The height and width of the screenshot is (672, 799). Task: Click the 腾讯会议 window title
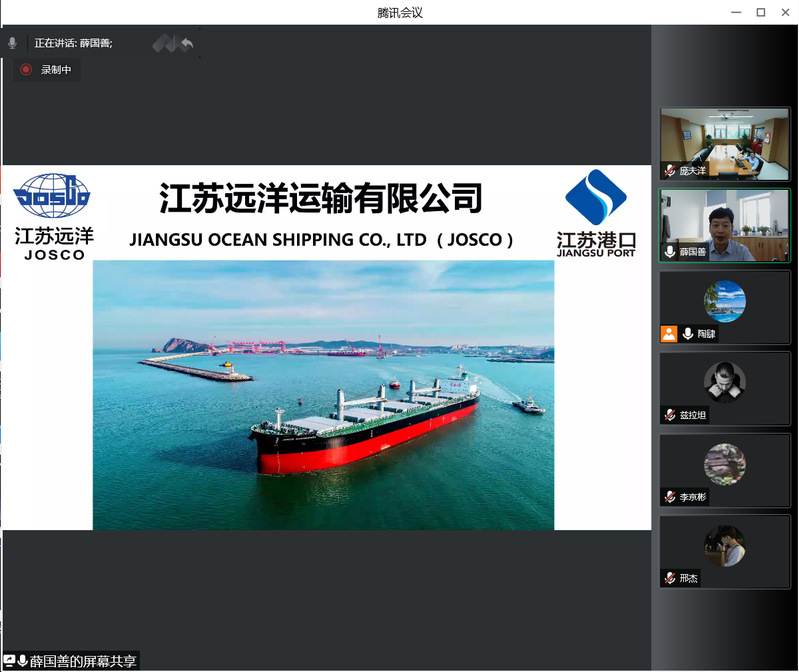(400, 12)
